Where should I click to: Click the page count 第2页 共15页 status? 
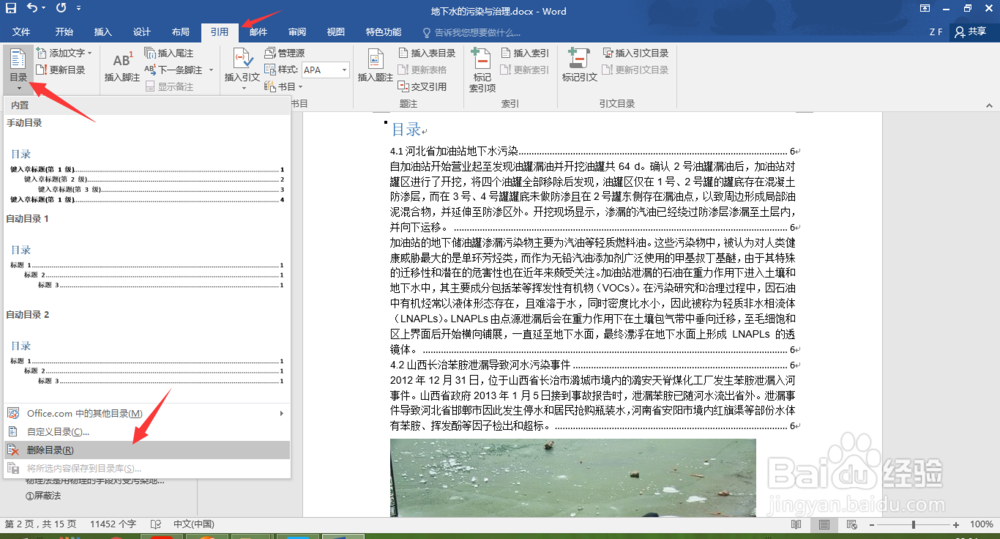pos(40,524)
